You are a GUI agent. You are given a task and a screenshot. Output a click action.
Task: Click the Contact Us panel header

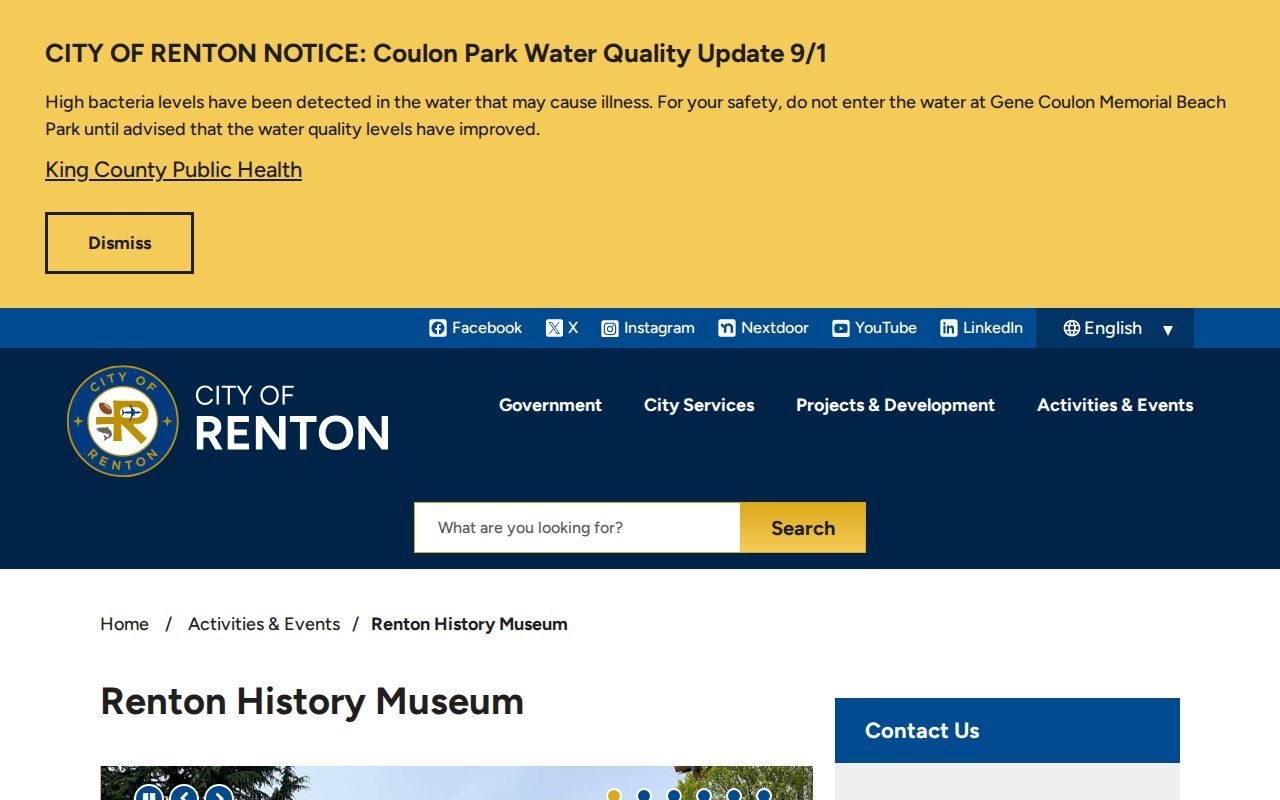pyautogui.click(x=1007, y=730)
